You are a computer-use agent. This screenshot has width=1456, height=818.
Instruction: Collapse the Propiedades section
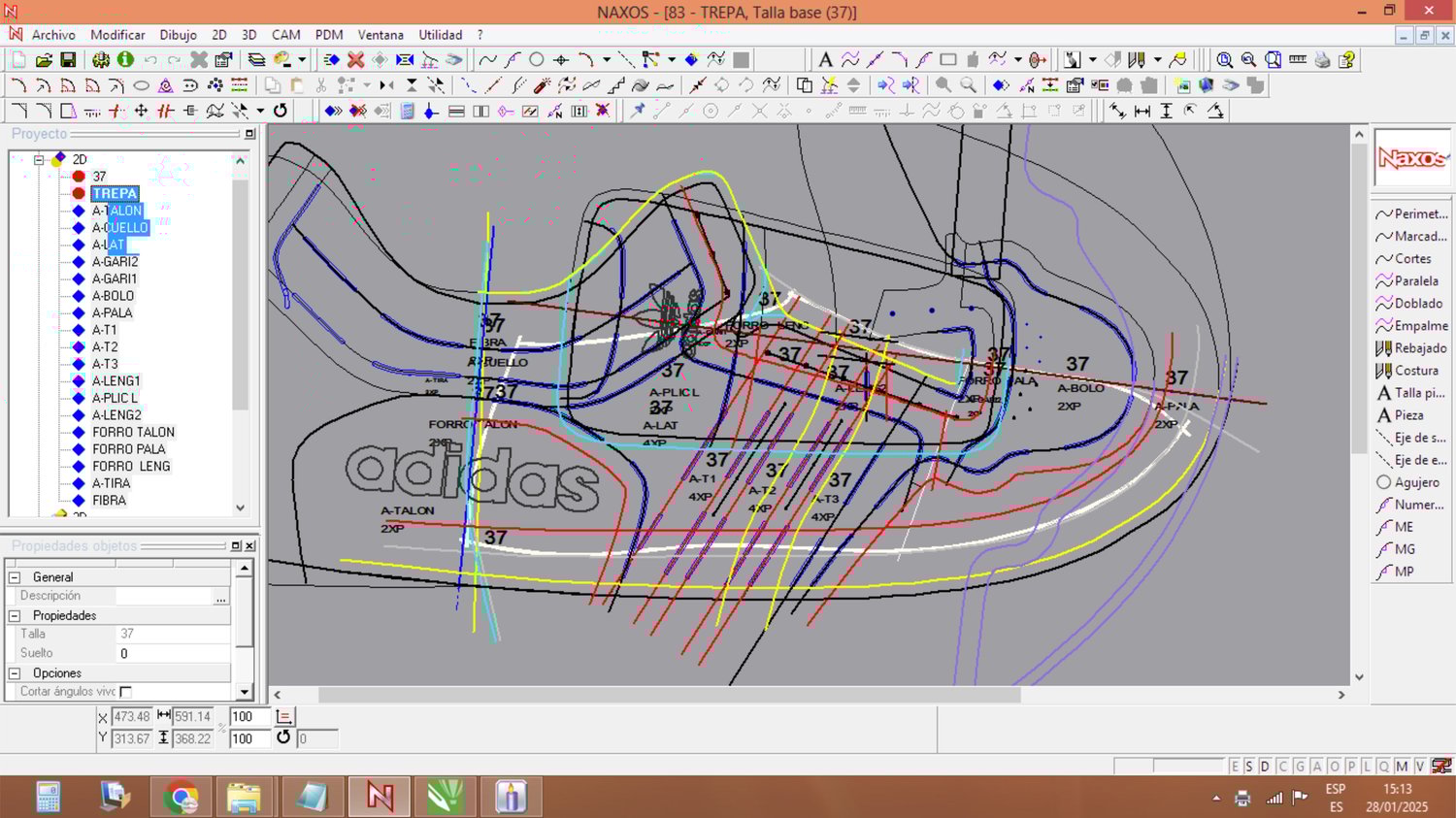coord(15,616)
